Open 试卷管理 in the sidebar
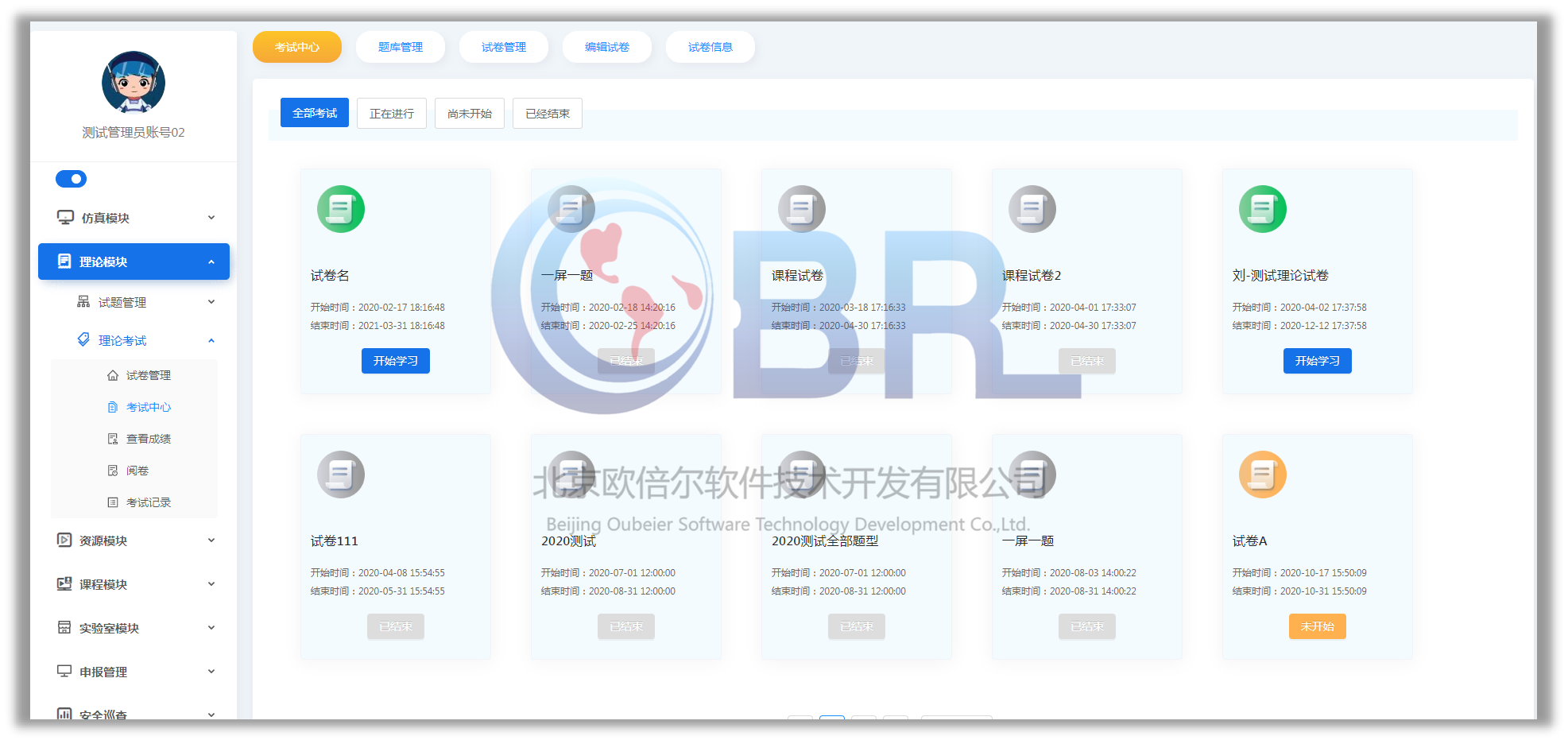This screenshot has height=740, width=1568. (149, 375)
